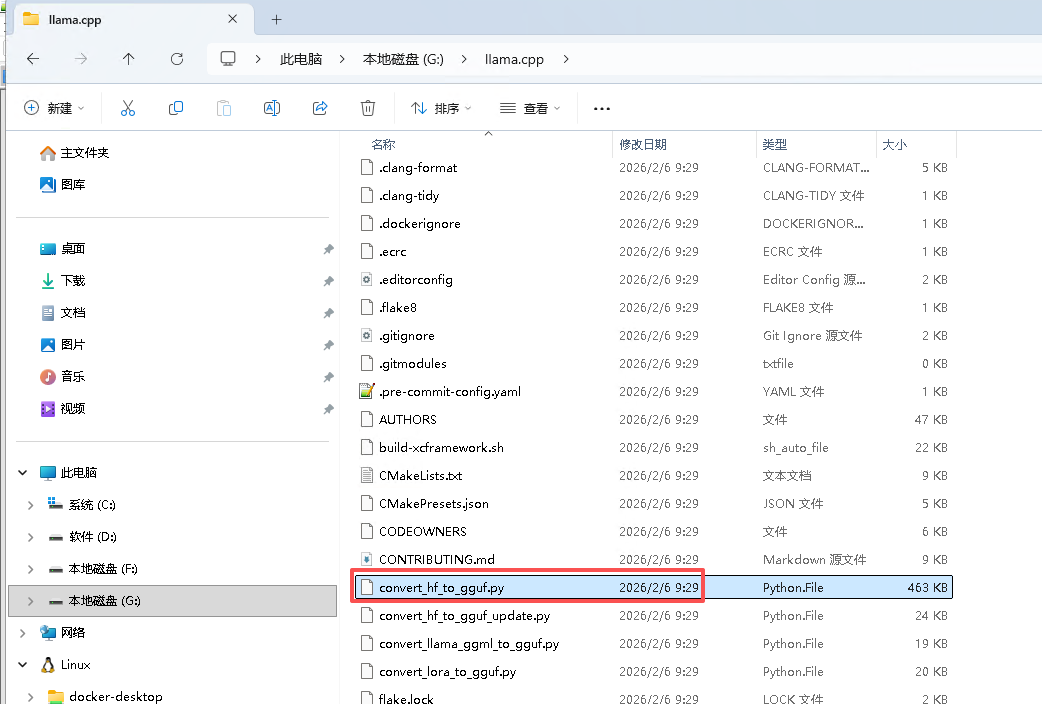The width and height of the screenshot is (1042, 704).
Task: Click the computer monitor icon in address bar
Action: coord(228,59)
